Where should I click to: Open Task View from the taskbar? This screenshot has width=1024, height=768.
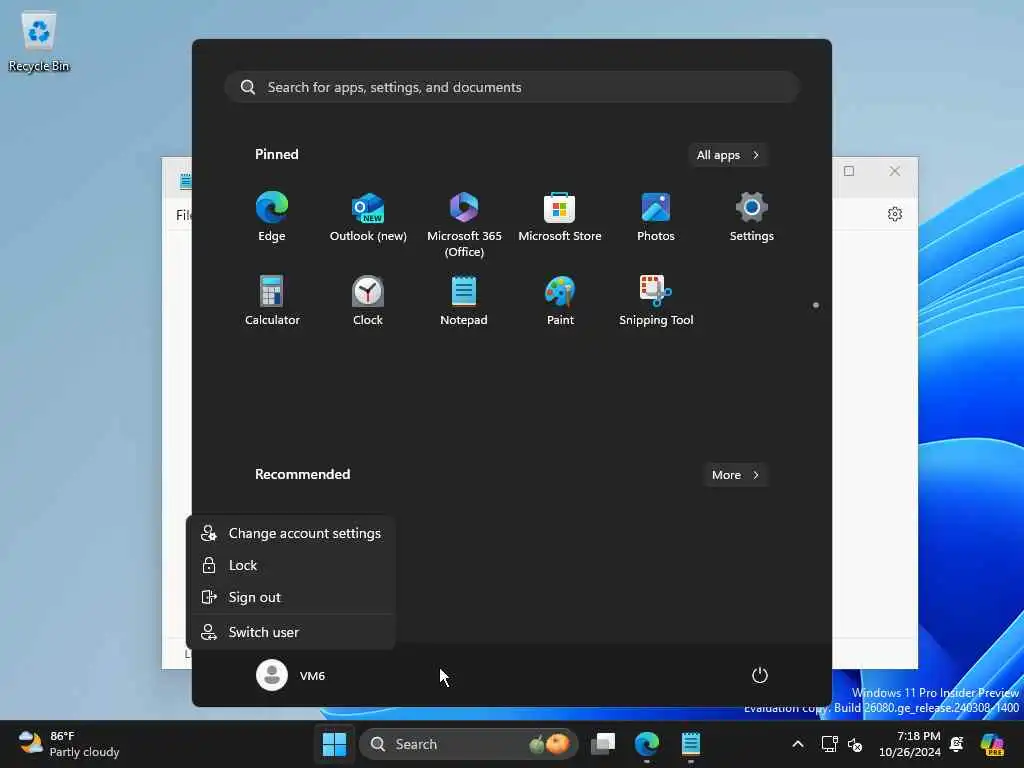click(603, 744)
